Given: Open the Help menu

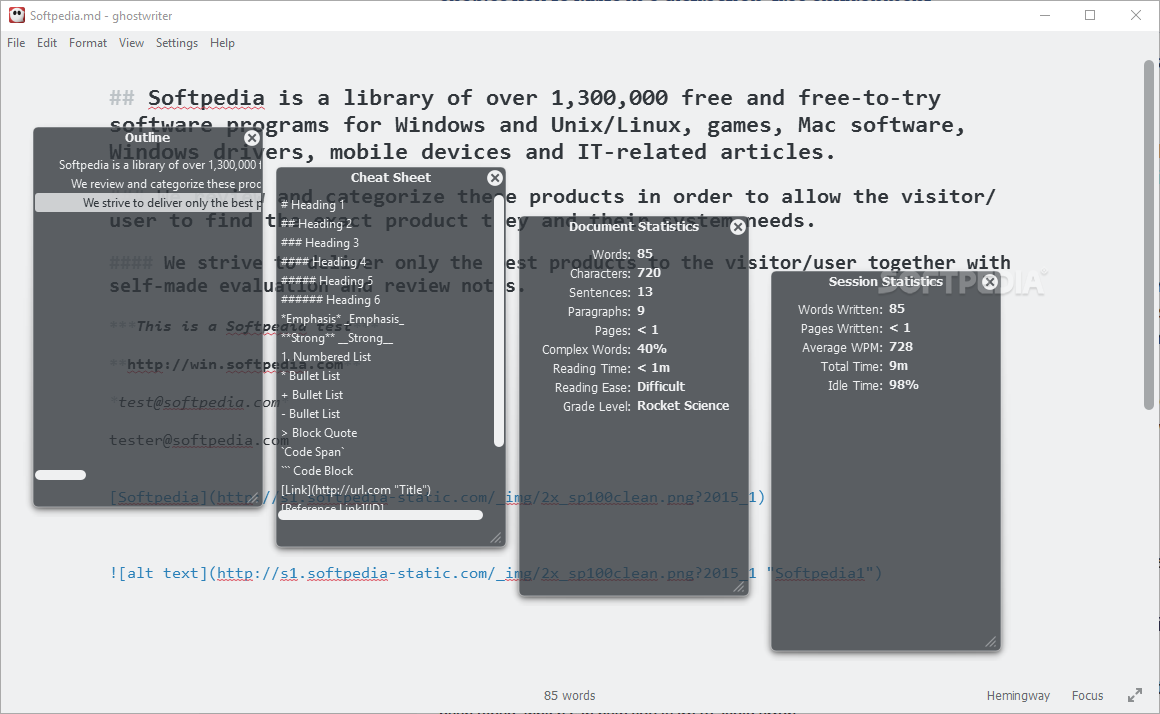Looking at the screenshot, I should click(x=222, y=43).
